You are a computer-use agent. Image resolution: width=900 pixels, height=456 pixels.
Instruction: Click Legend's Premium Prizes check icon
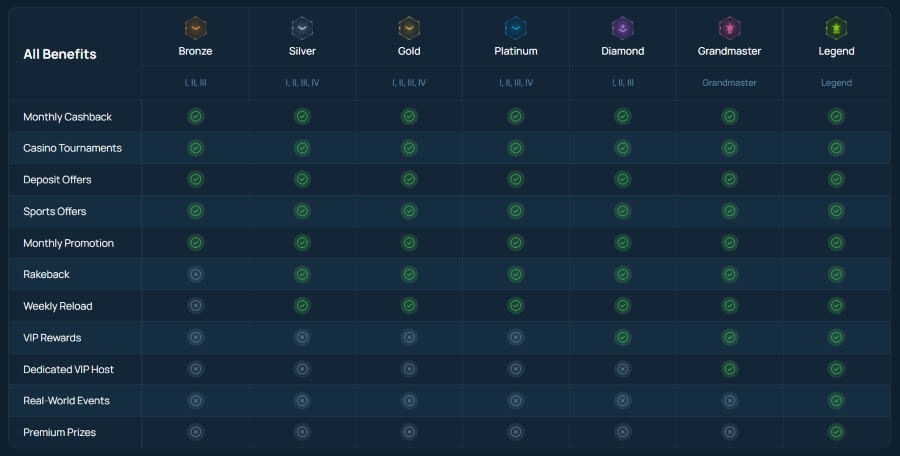[836, 432]
